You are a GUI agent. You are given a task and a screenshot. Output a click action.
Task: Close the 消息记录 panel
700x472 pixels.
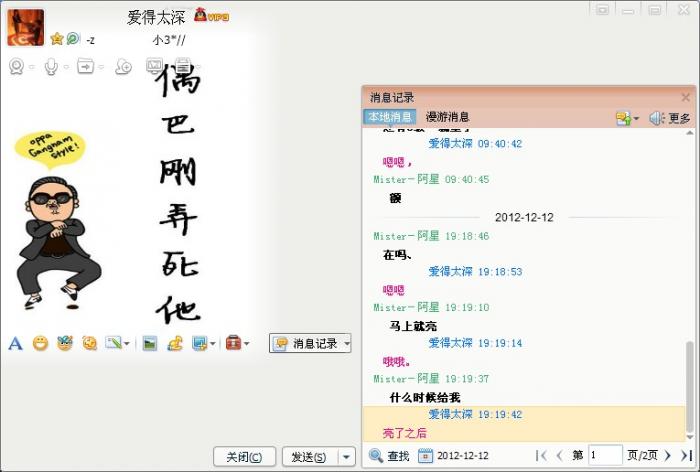(686, 97)
